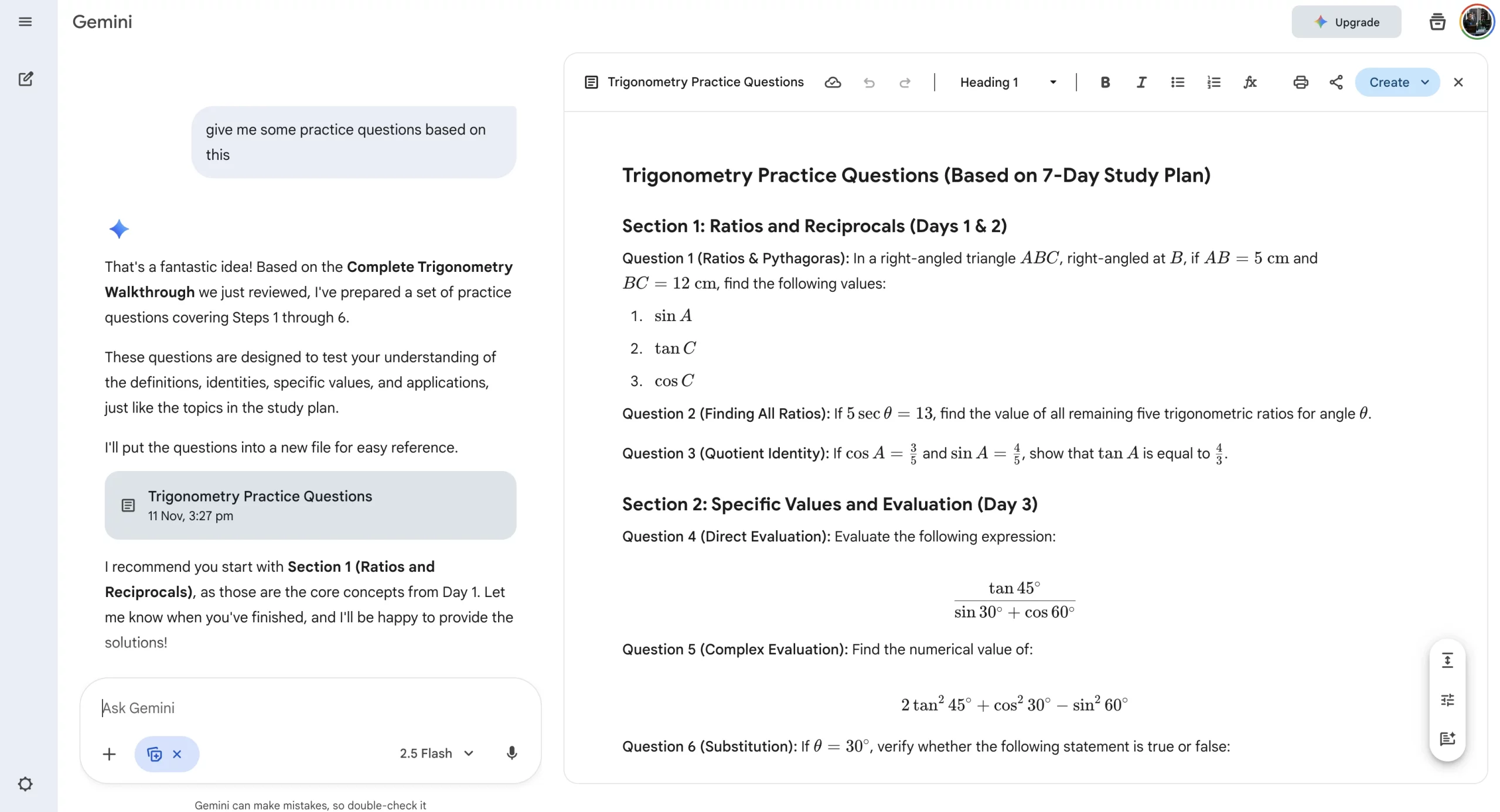Redo the last edit
Image resolution: width=1500 pixels, height=812 pixels.
[905, 83]
